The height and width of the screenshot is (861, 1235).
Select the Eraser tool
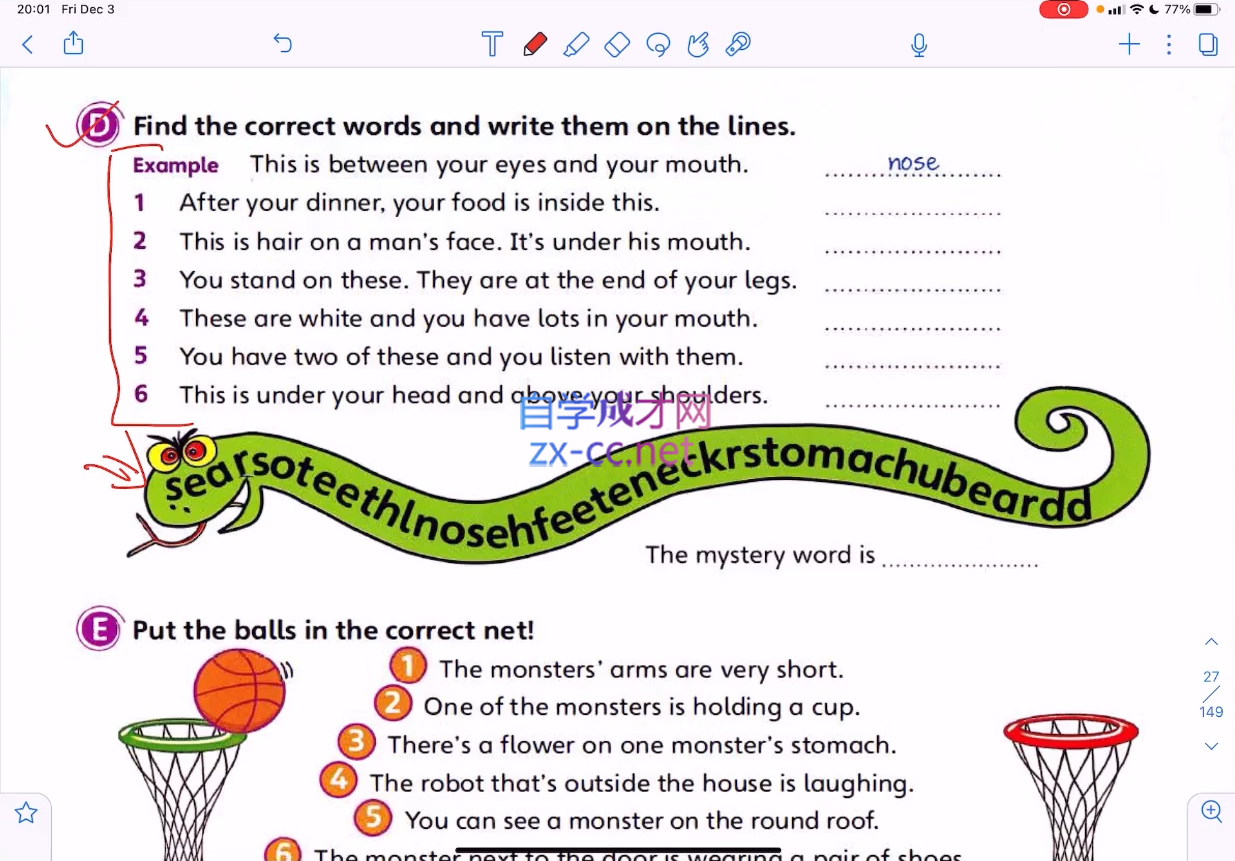(x=617, y=44)
